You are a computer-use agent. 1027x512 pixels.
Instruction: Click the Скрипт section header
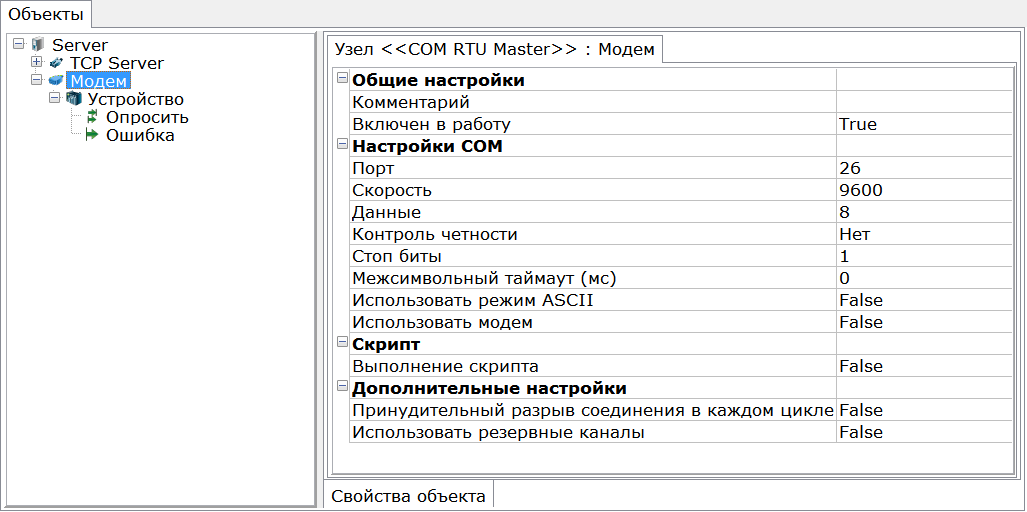coord(386,344)
